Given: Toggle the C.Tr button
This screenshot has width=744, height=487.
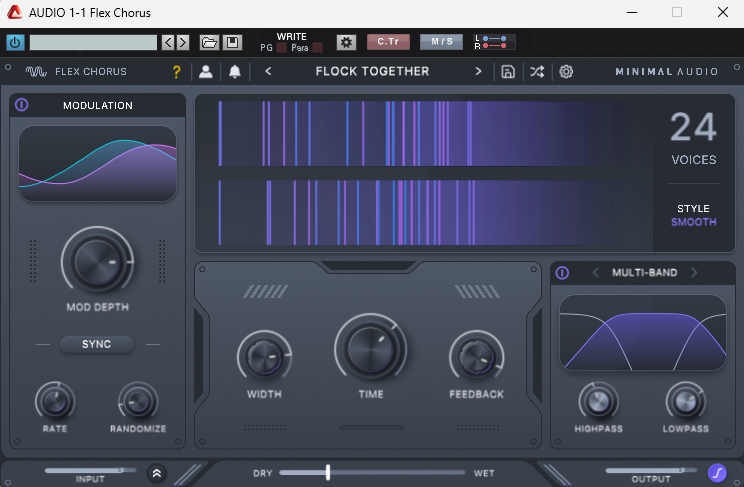Looking at the screenshot, I should point(388,42).
